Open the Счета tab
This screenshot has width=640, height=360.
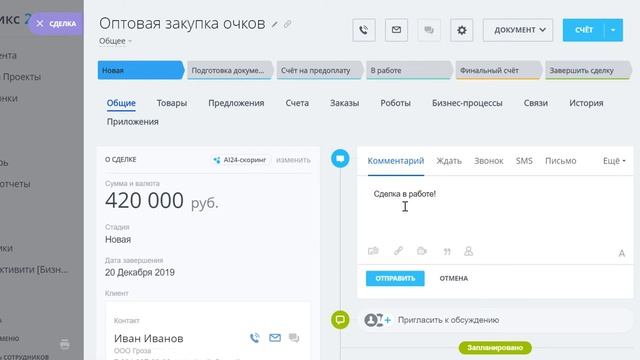tap(297, 103)
